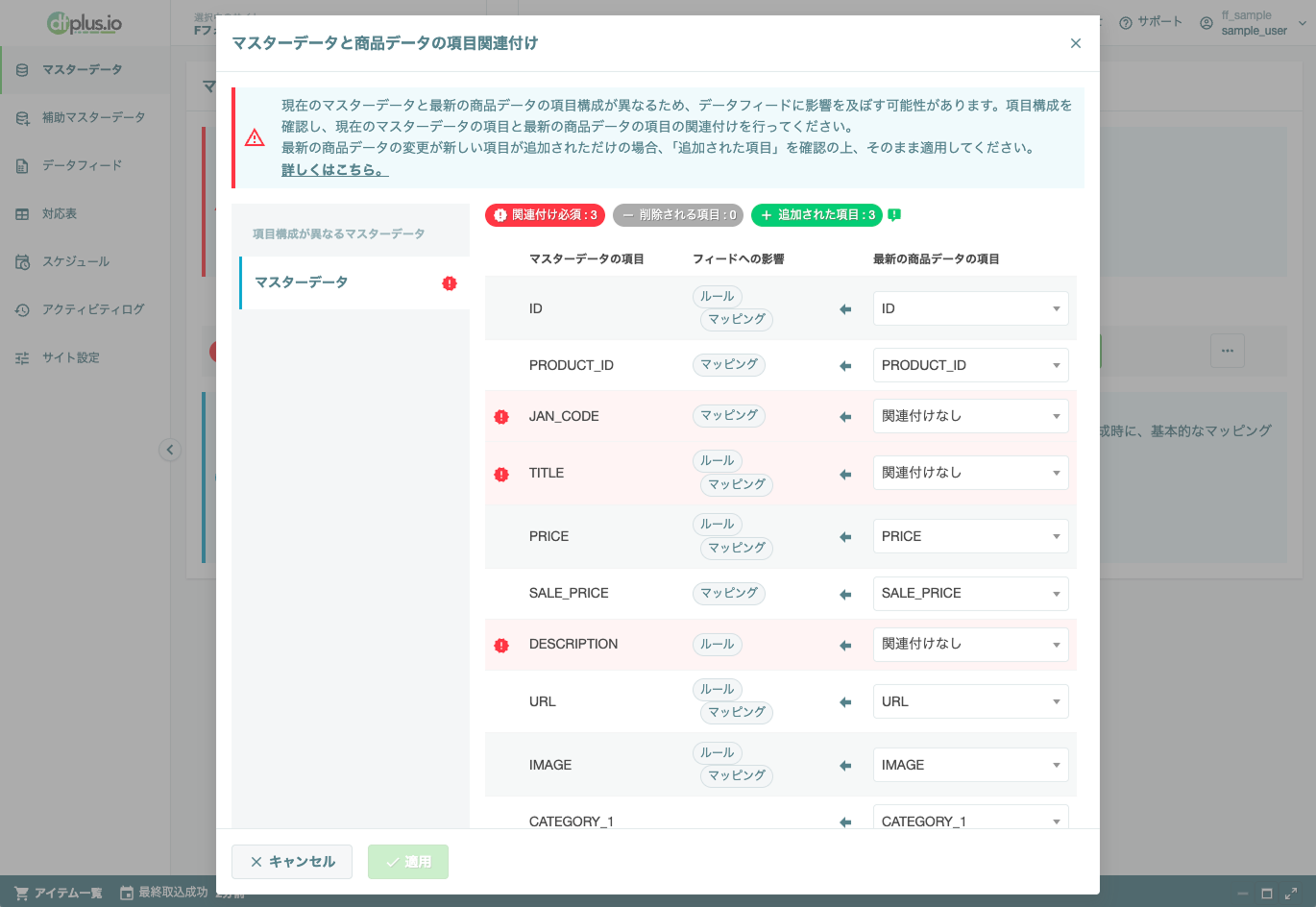Viewport: 1316px width, 907px height.
Task: Open the JAN_CODE 関連付けなし dropdown
Action: click(x=970, y=416)
